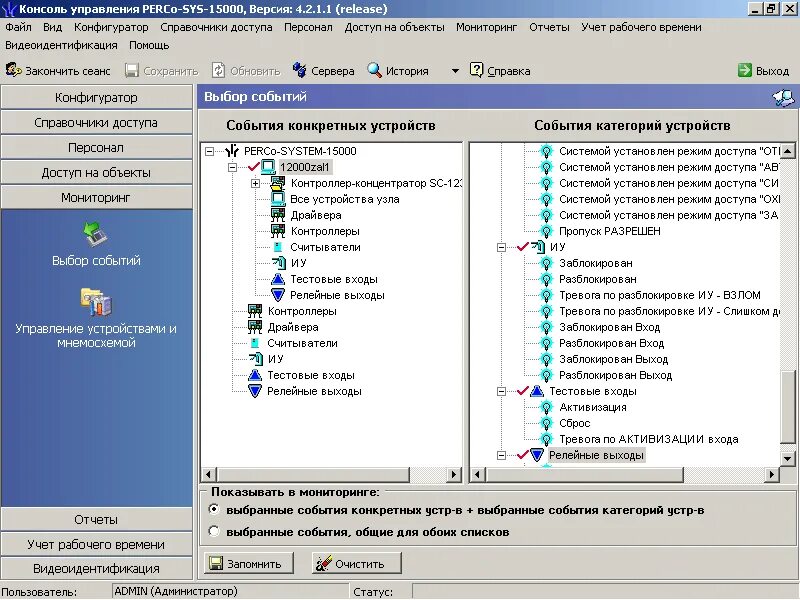
Task: Toggle checkmark on 'Релейные выходы' category in right tree
Action: point(523,455)
